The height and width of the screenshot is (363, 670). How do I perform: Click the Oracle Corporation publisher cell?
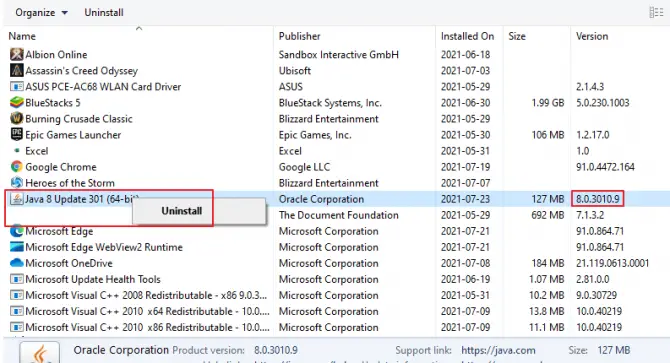click(x=321, y=199)
